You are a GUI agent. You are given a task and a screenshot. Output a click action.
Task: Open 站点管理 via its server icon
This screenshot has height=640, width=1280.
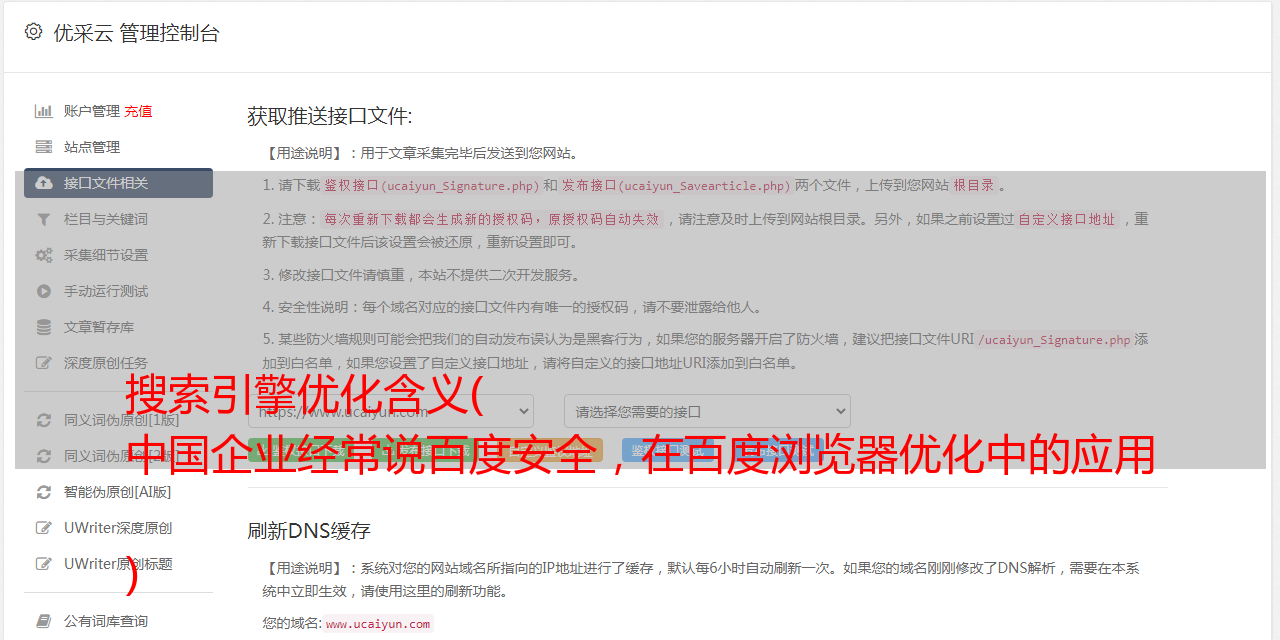click(x=44, y=147)
